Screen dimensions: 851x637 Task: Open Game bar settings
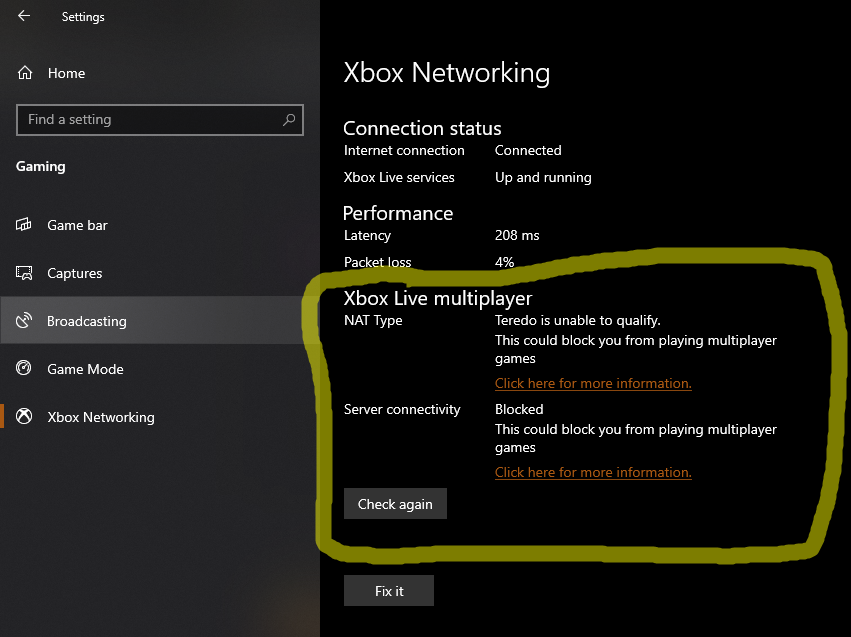coord(160,225)
